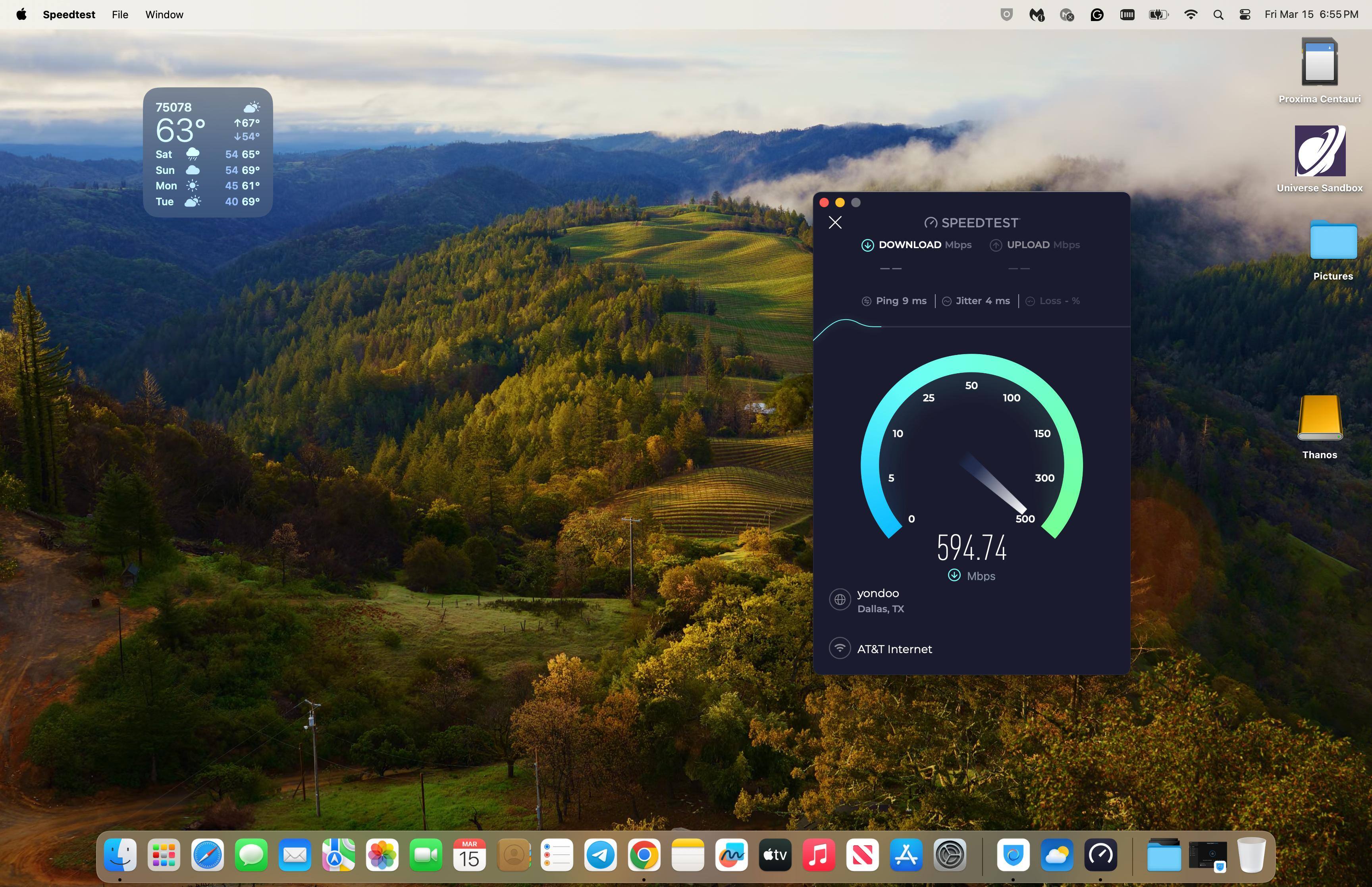Open the weather widget for 75078
This screenshot has height=887, width=1372.
pyautogui.click(x=207, y=152)
